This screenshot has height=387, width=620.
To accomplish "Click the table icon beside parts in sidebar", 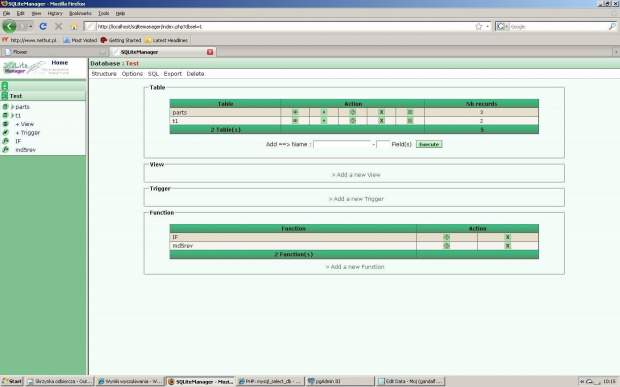I will (x=5, y=107).
